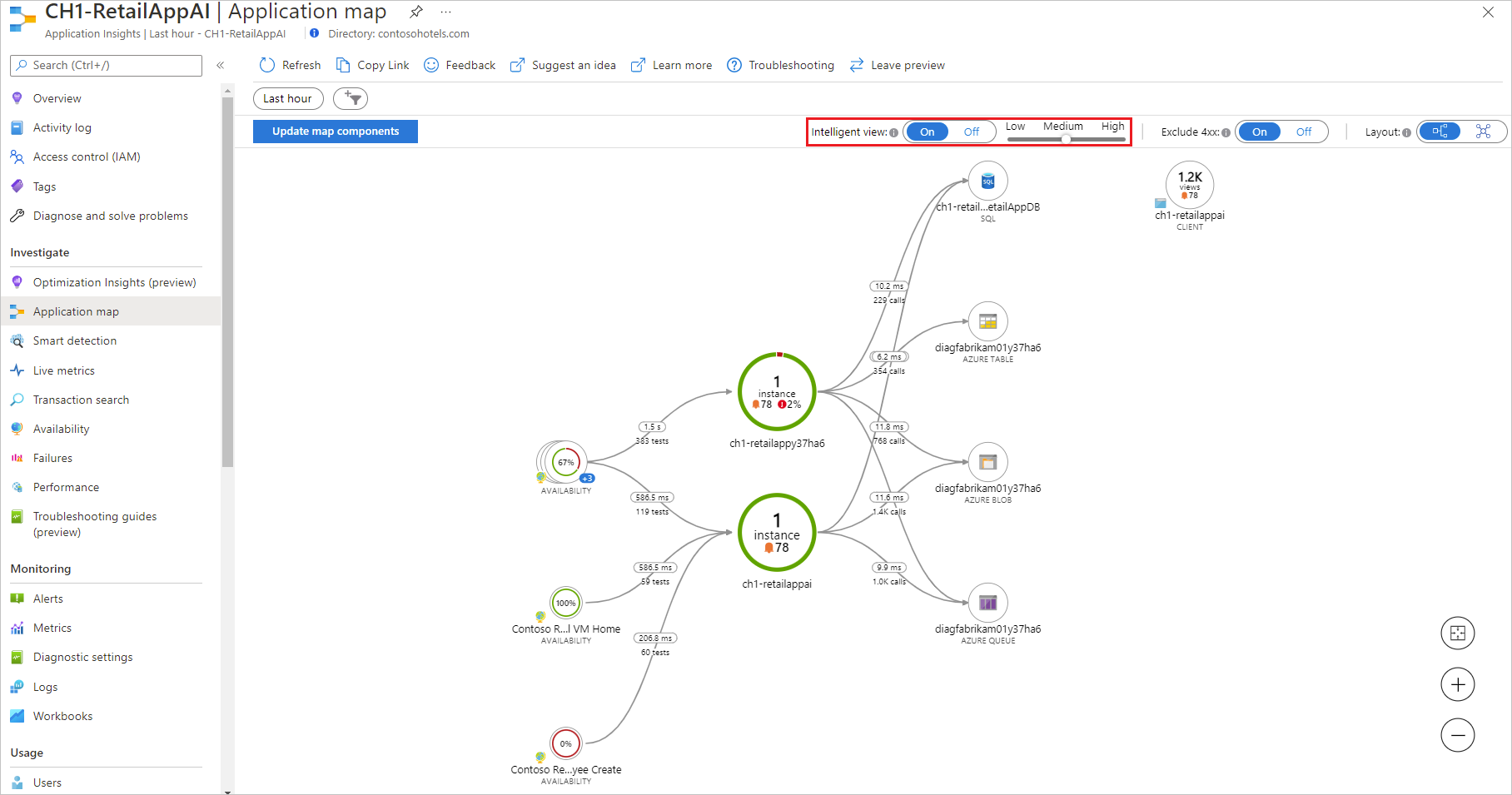Select the ch1-retailappai instance node

777,533
